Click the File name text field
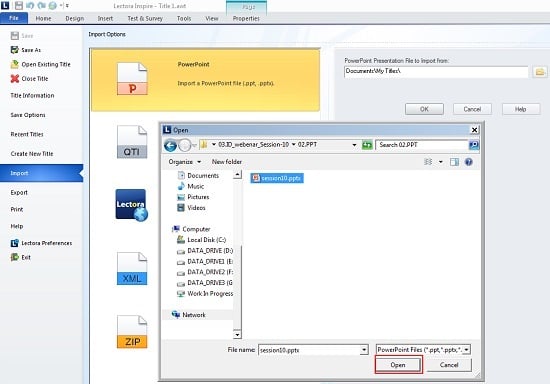Screen dimensions: 550x384 (309, 350)
